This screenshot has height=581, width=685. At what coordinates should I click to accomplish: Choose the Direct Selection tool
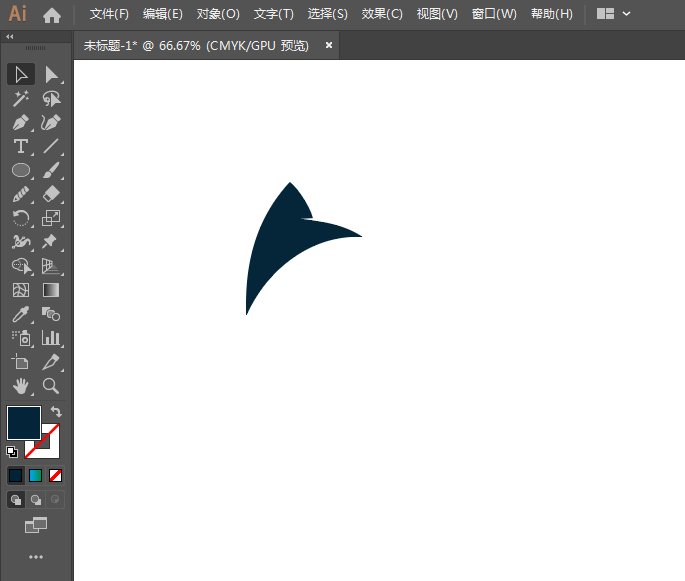click(x=51, y=74)
